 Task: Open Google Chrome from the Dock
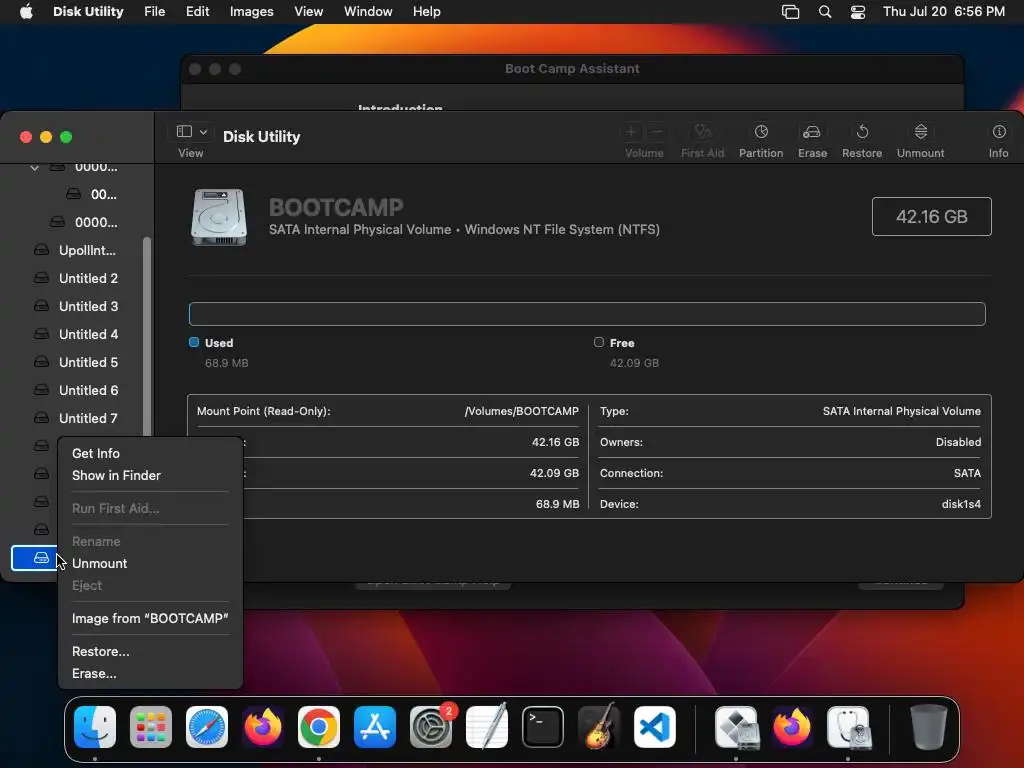click(x=319, y=727)
